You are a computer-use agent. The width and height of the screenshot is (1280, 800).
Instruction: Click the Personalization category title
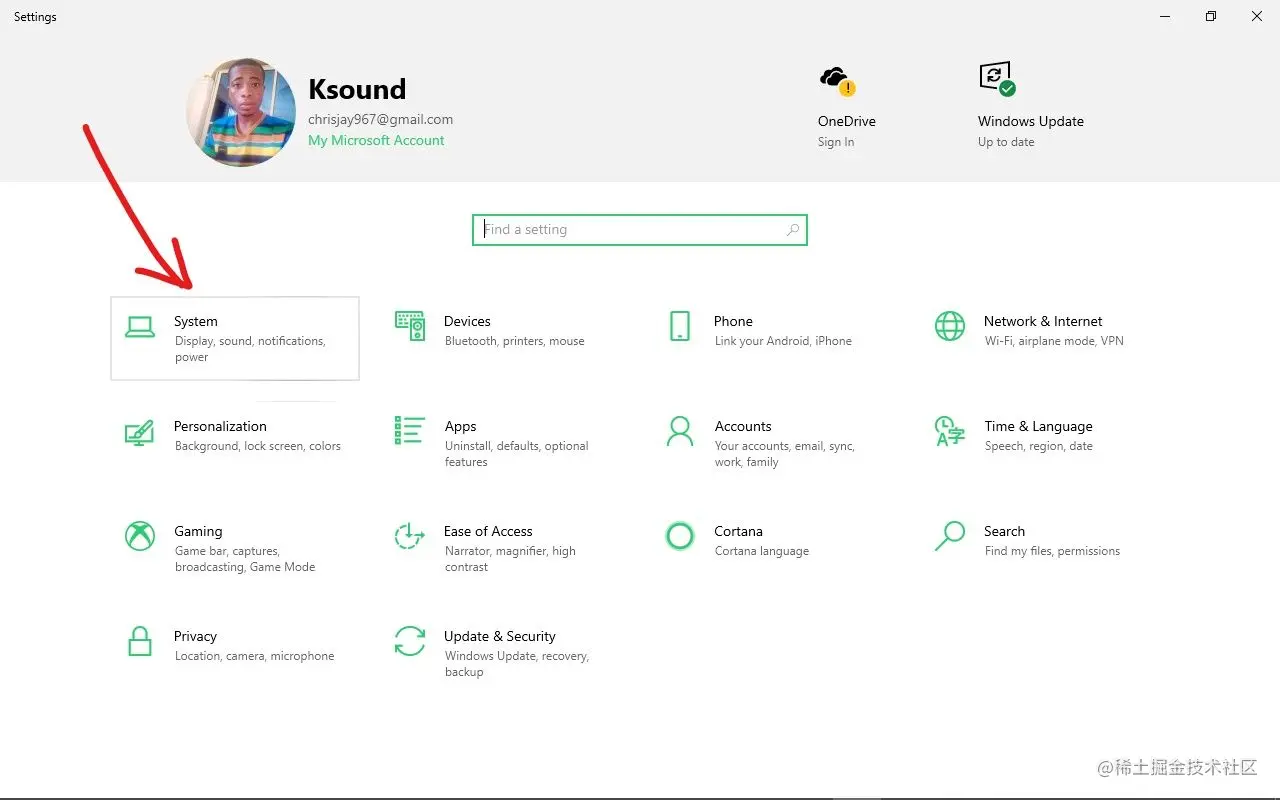point(220,426)
